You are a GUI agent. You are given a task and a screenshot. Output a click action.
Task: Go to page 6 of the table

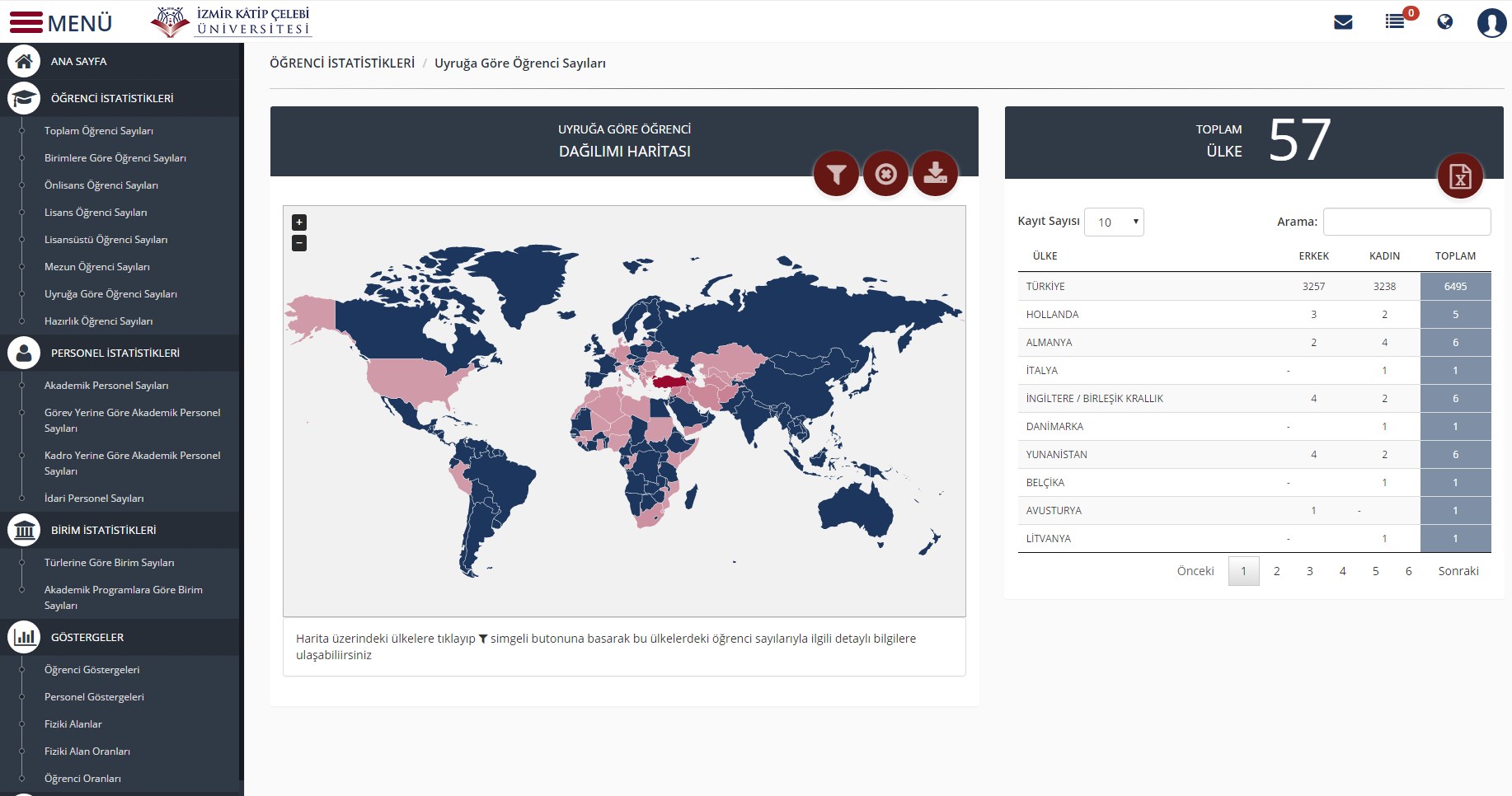[x=1408, y=571]
